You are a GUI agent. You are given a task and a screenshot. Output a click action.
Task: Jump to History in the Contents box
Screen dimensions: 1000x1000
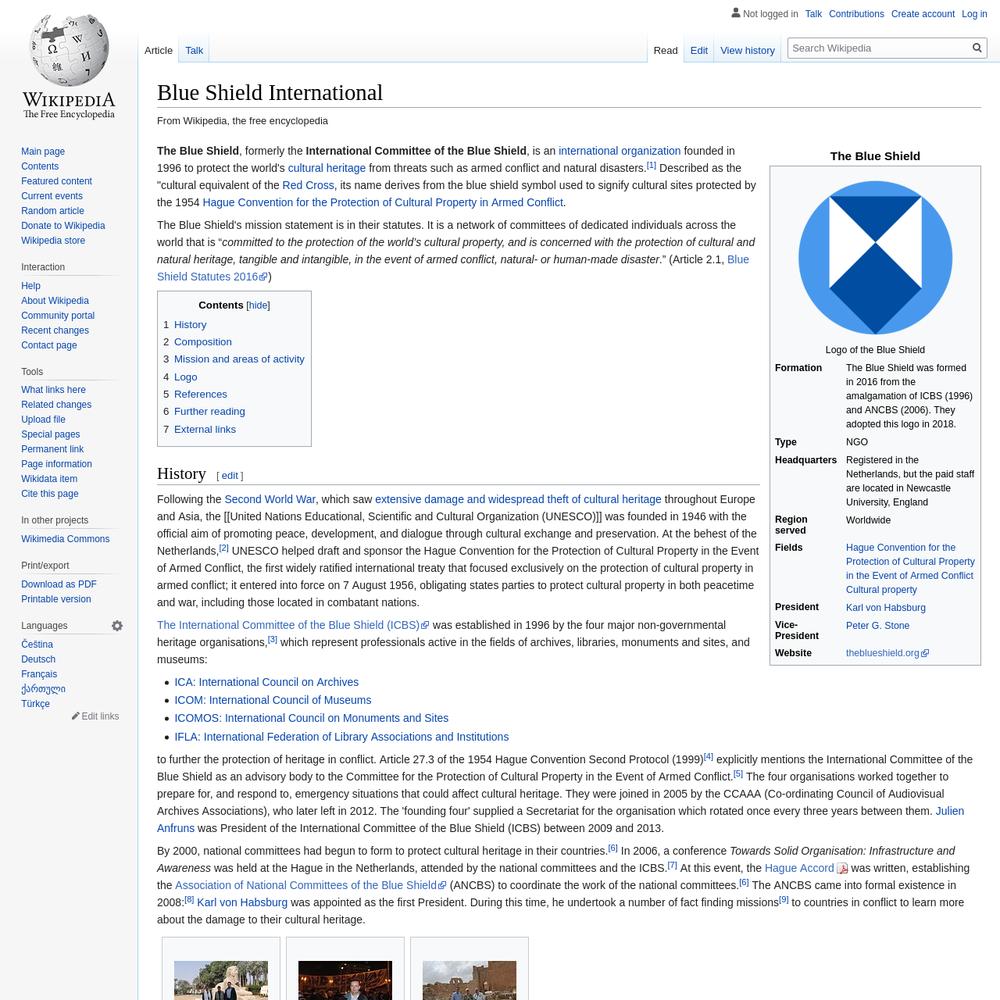(190, 325)
